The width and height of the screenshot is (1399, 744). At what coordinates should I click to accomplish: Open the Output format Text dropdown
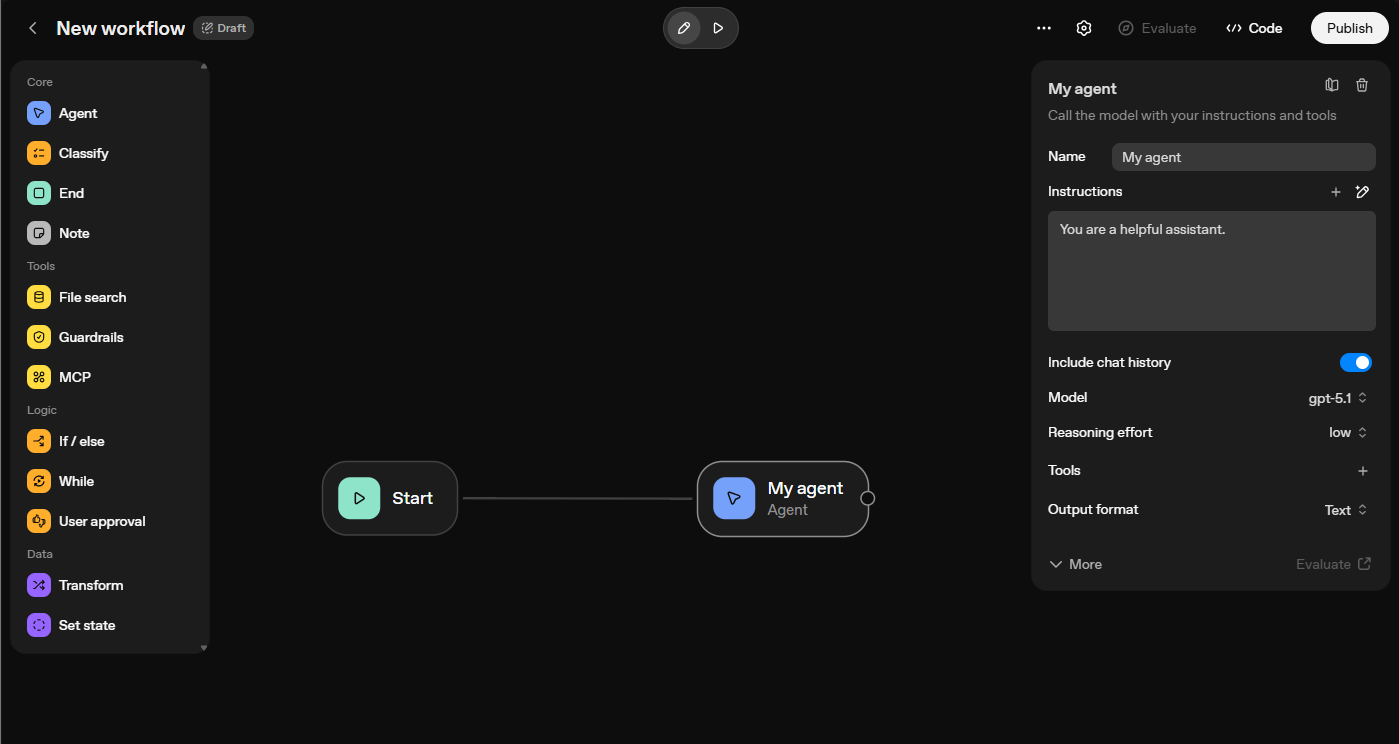tap(1345, 510)
